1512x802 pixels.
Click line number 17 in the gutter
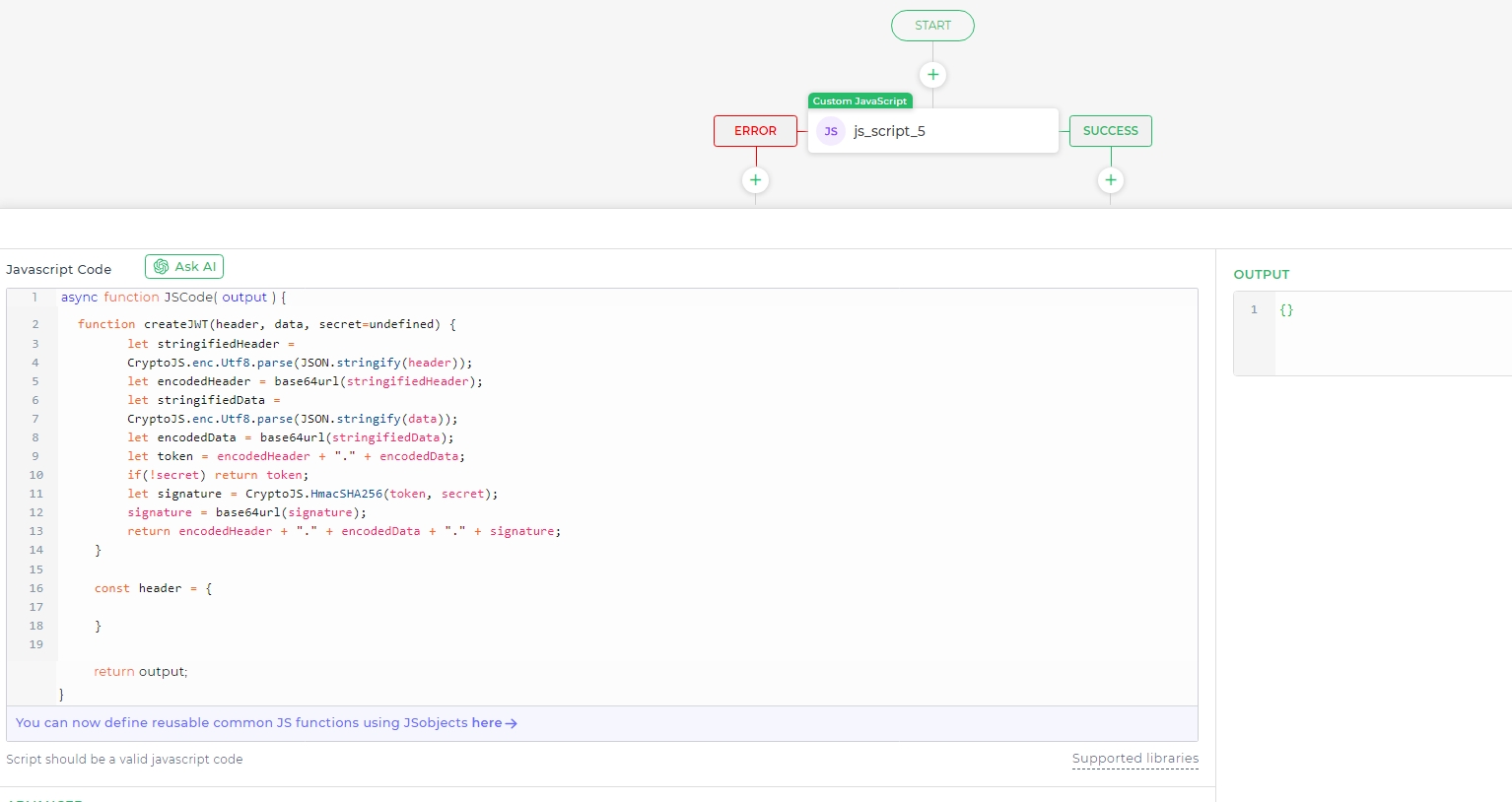(x=35, y=607)
